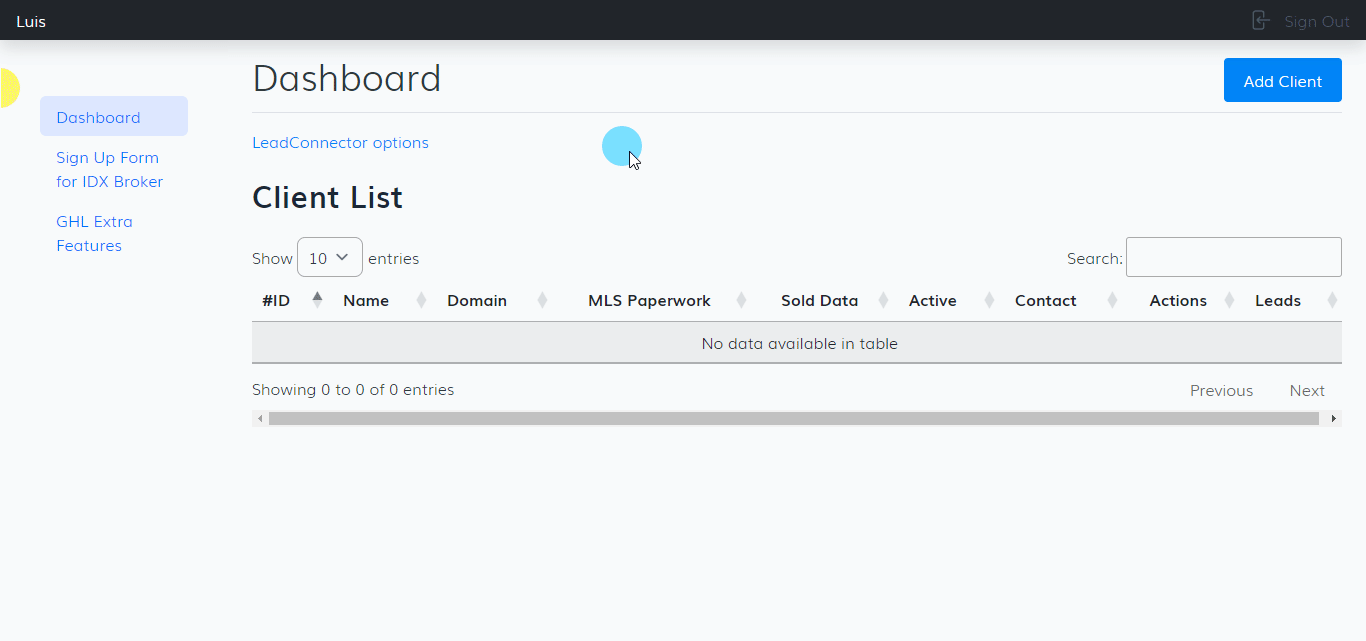The height and width of the screenshot is (641, 1366).
Task: Click the Sign Out door icon
Action: pos(1260,20)
